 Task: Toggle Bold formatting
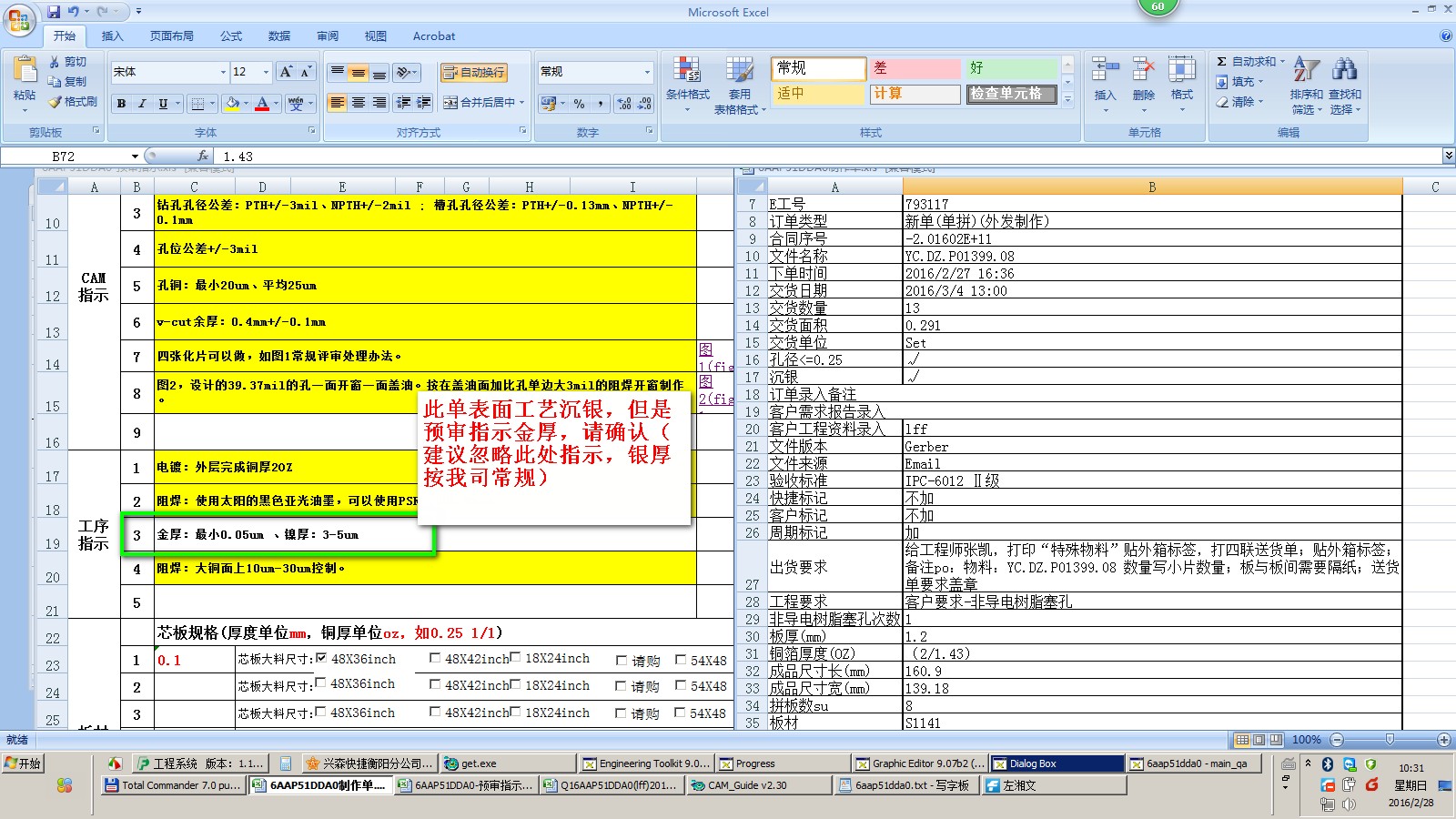(x=121, y=104)
